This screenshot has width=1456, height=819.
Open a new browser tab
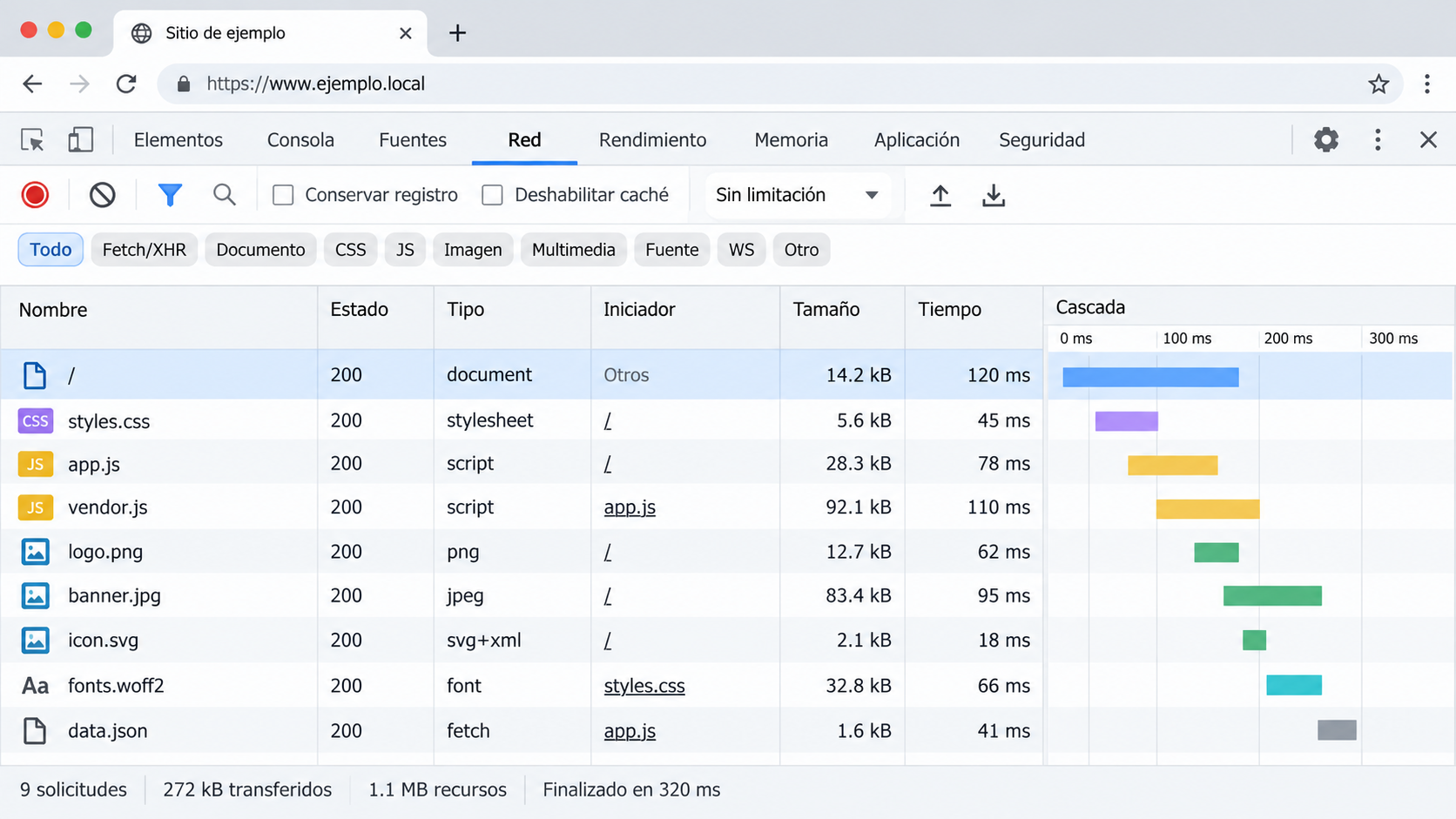(x=458, y=33)
